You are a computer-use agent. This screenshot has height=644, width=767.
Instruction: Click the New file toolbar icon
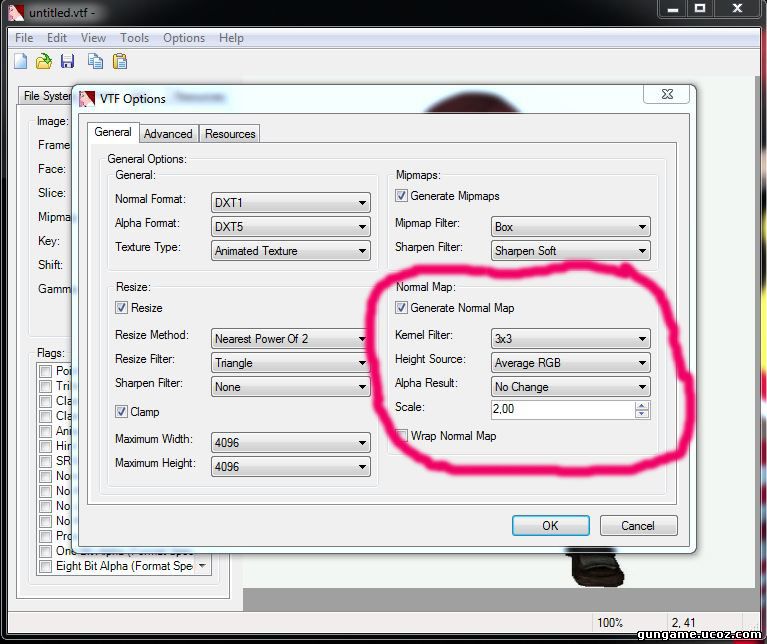[x=21, y=62]
